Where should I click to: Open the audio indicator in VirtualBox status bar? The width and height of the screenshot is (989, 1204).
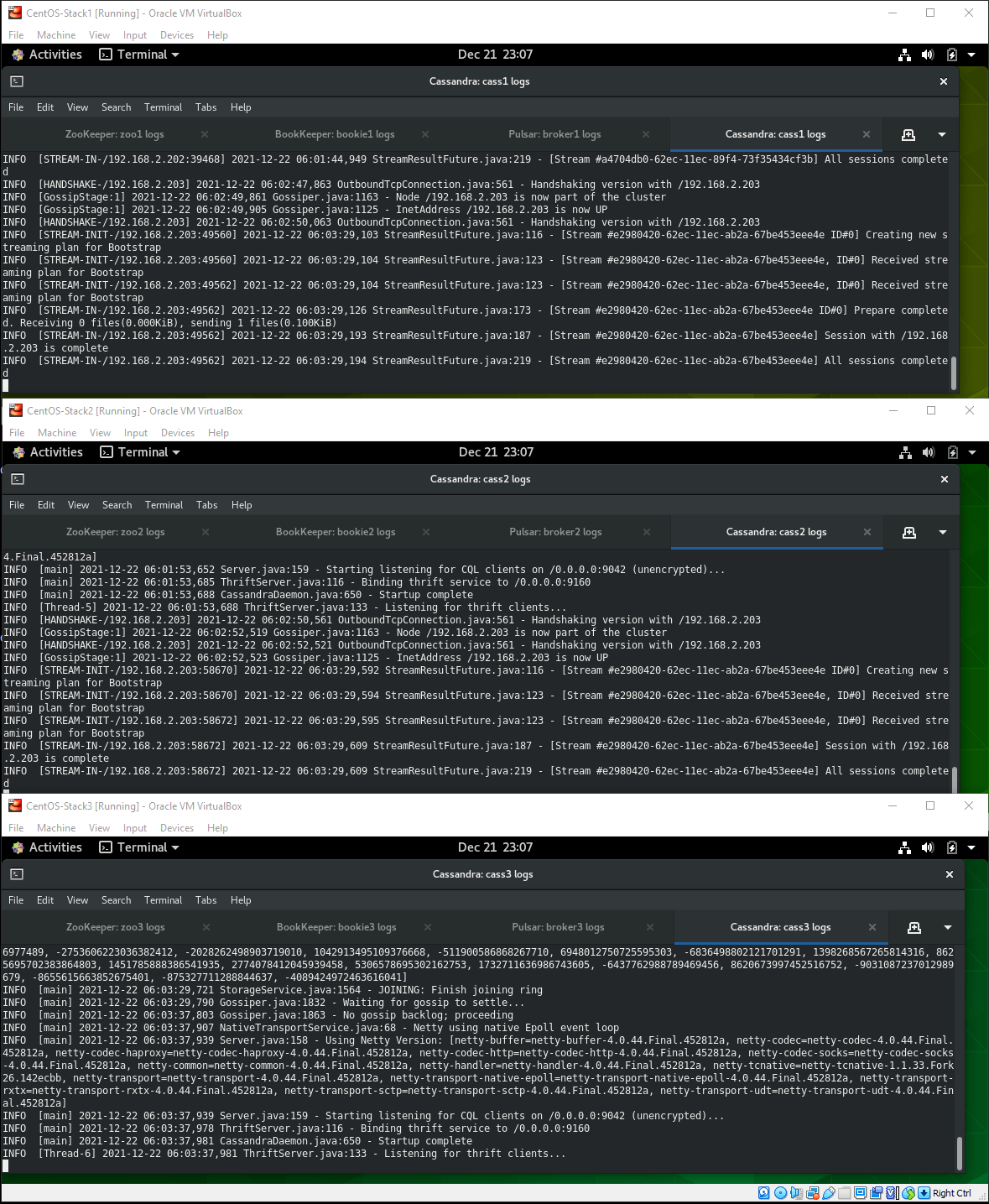pos(796,1193)
